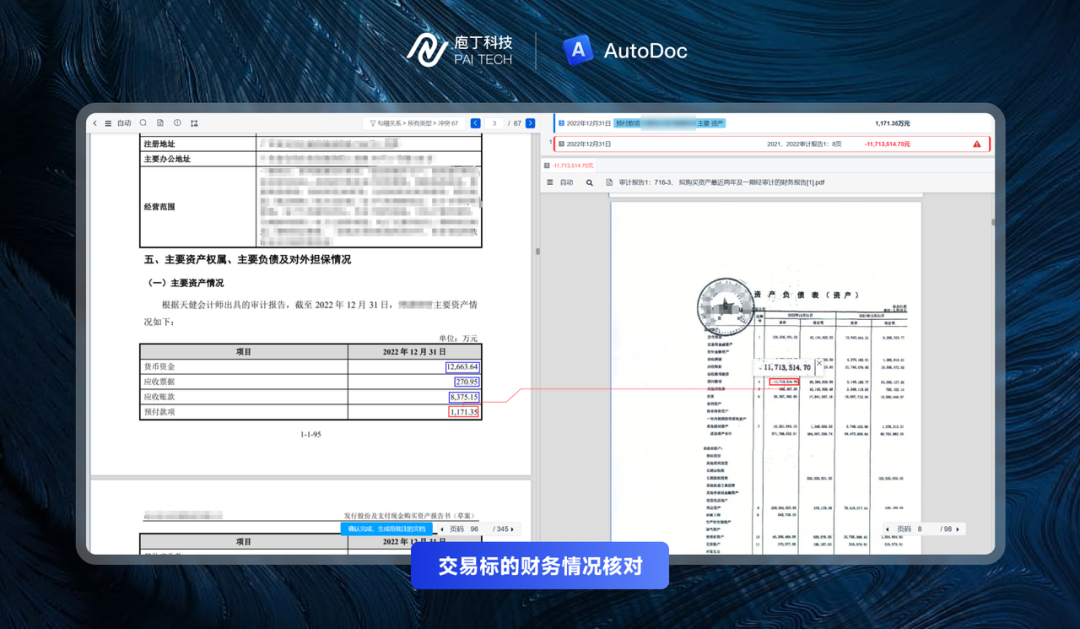Click the left page number field showing 96

point(475,529)
